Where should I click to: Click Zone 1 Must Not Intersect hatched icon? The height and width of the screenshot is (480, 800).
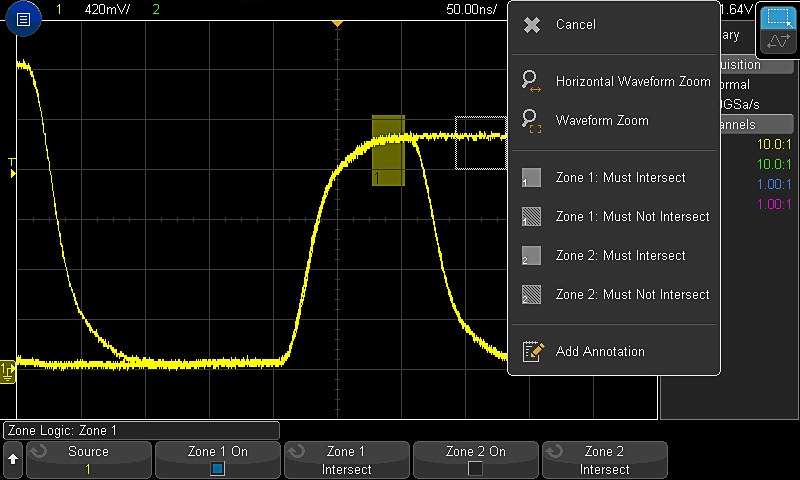[x=531, y=217]
